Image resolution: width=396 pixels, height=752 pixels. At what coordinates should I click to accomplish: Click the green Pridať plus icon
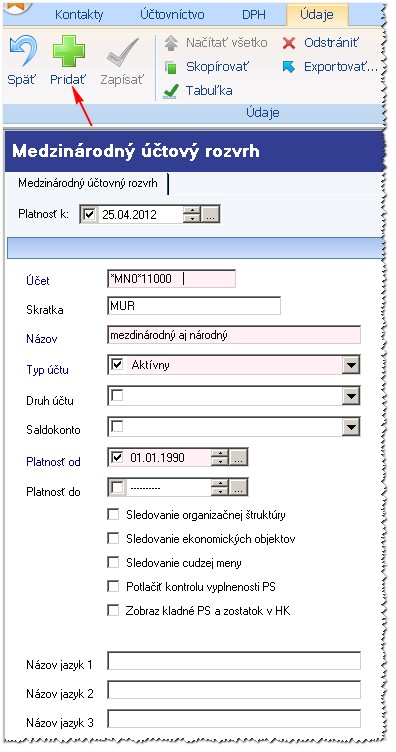pyautogui.click(x=69, y=51)
